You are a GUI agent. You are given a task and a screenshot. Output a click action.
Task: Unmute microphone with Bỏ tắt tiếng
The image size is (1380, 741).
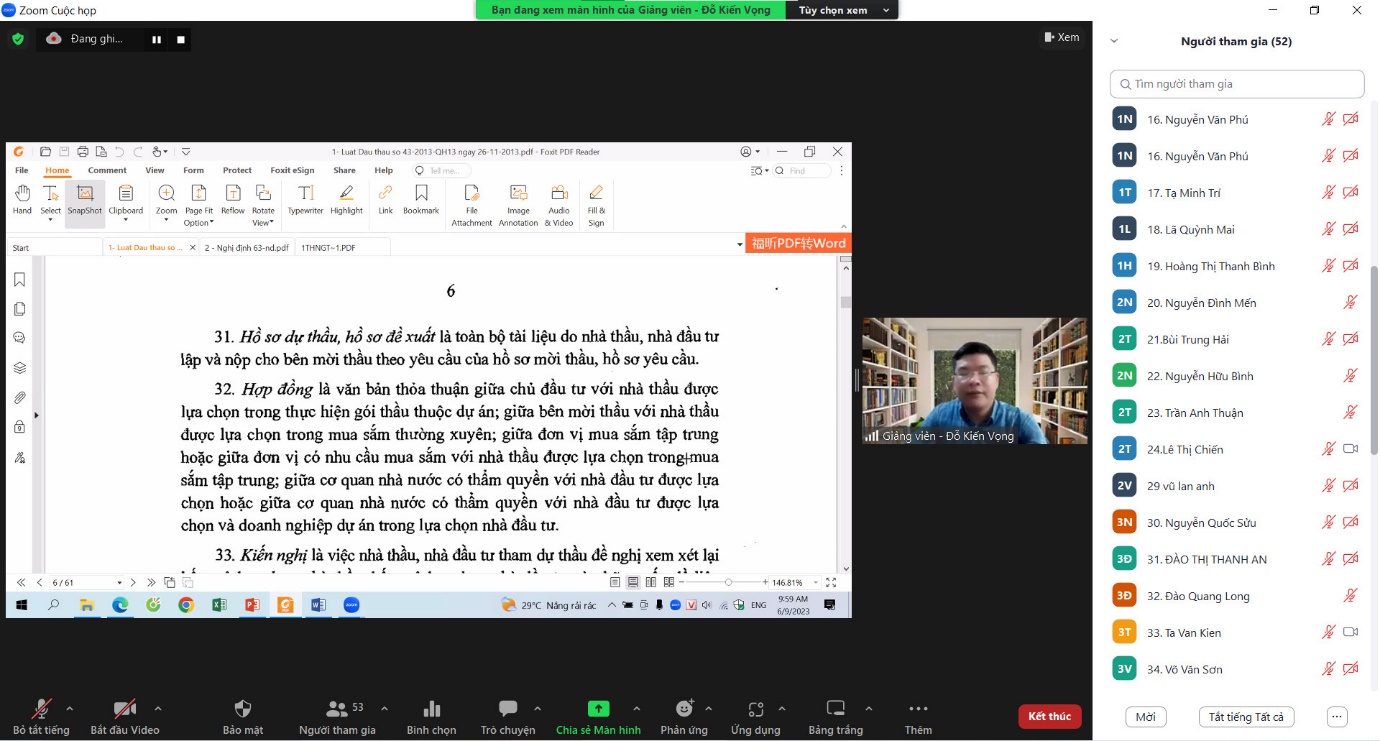(x=41, y=709)
